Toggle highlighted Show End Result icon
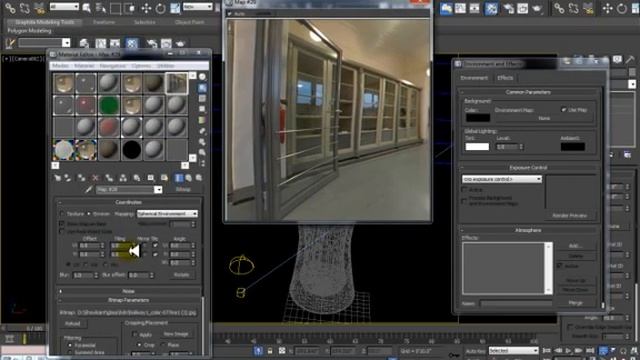This screenshot has height=360, width=640. tap(179, 178)
